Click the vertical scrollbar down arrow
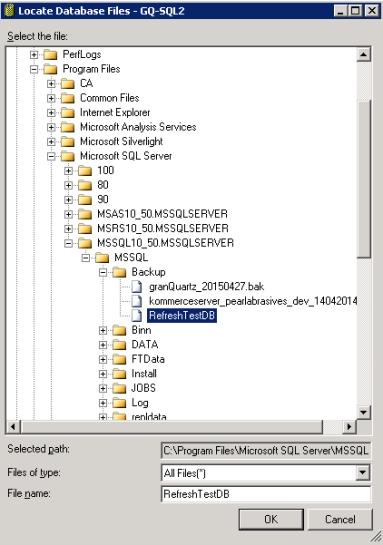 364,413
